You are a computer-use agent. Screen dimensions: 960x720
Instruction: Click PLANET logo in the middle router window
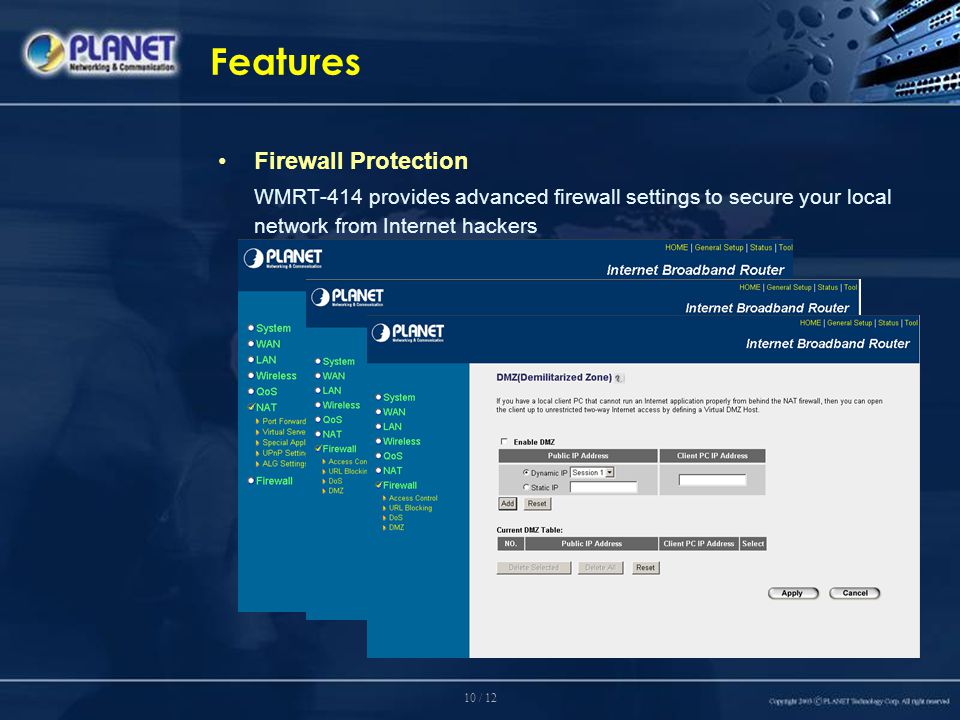click(x=347, y=298)
